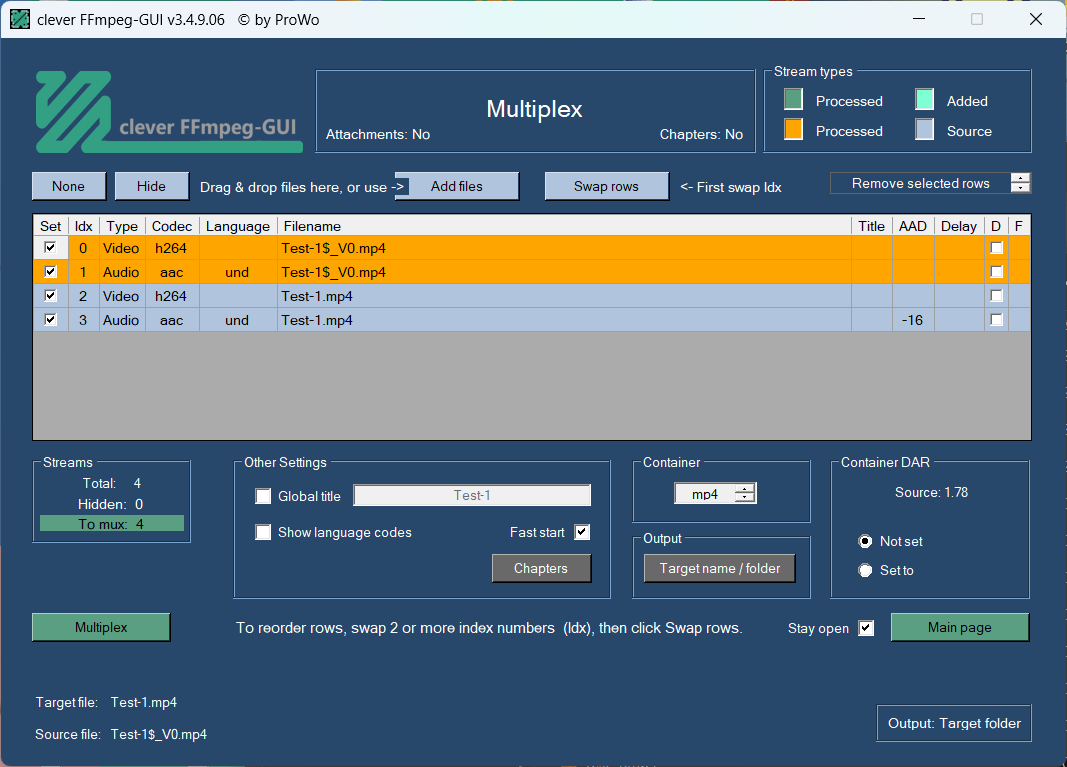Image resolution: width=1067 pixels, height=767 pixels.
Task: Click Target name / folder button
Action: [x=719, y=568]
